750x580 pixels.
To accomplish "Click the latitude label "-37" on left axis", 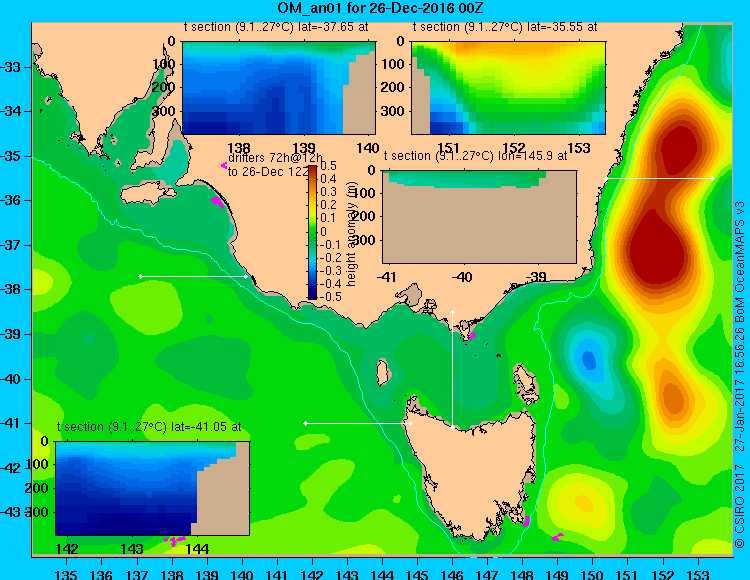I will point(11,245).
